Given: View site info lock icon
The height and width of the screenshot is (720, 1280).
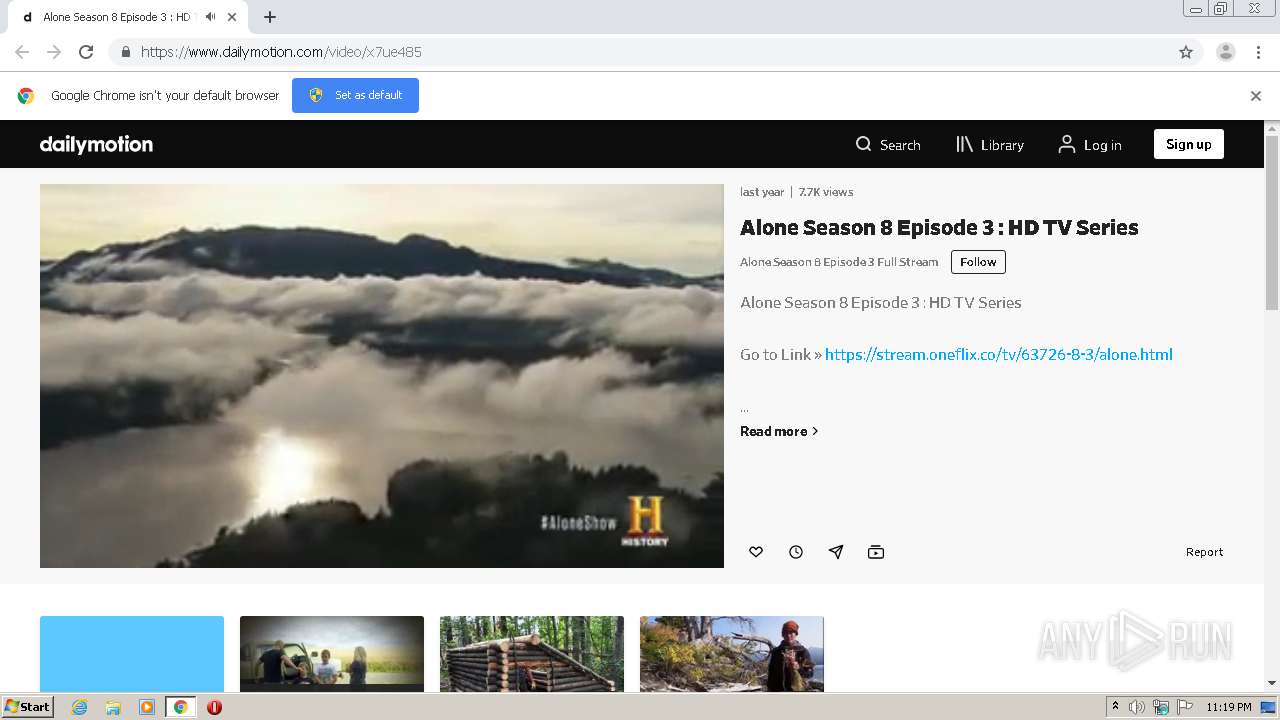Looking at the screenshot, I should pyautogui.click(x=125, y=52).
